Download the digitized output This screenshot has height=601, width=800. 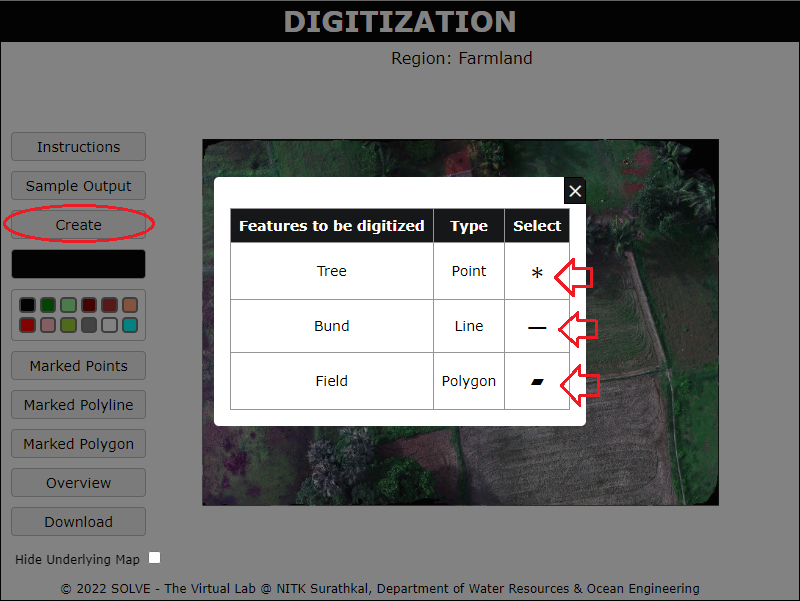[78, 522]
